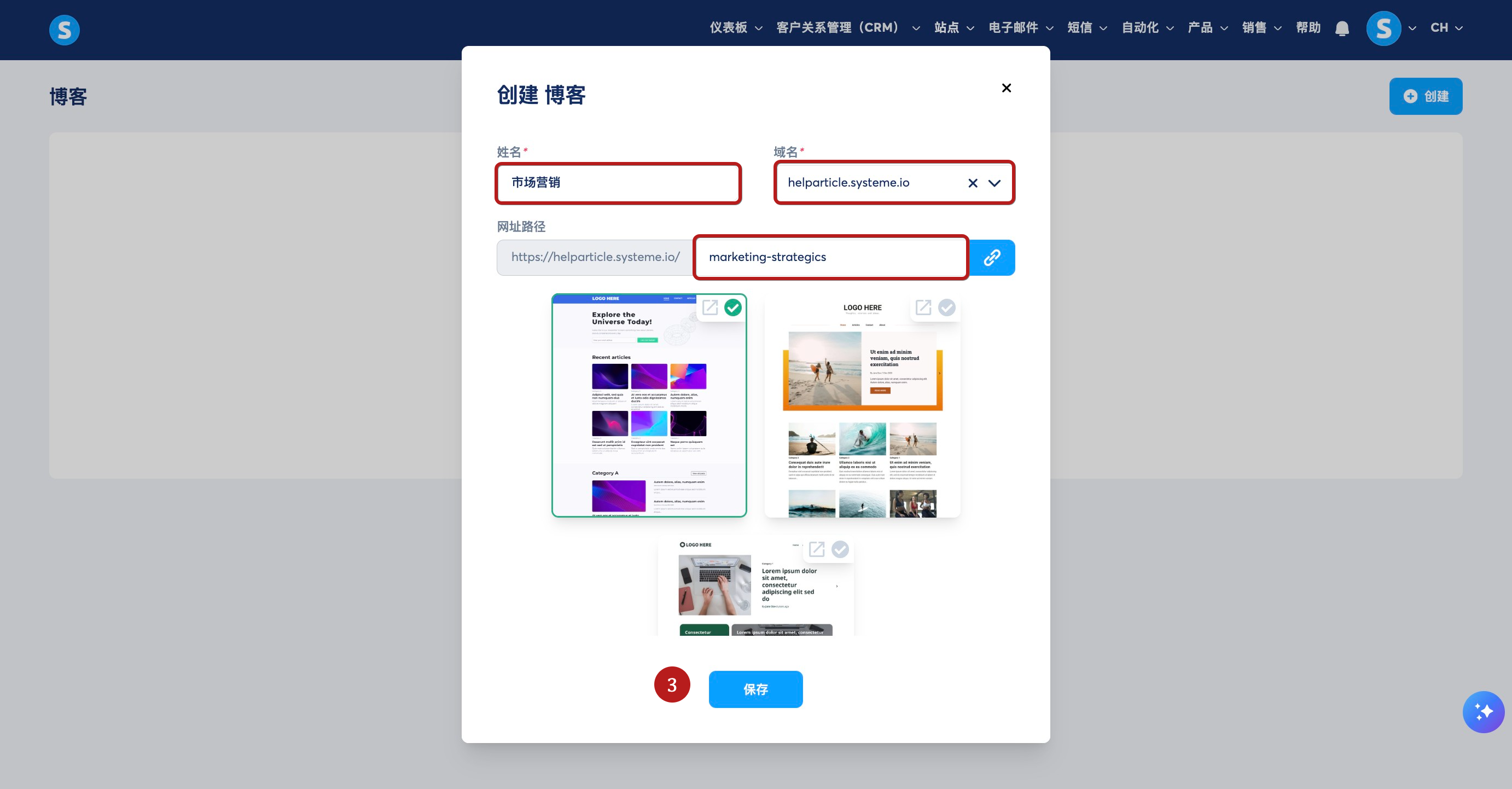Image resolution: width=1512 pixels, height=789 pixels.
Task: Close the create blog dialog
Action: [1006, 88]
